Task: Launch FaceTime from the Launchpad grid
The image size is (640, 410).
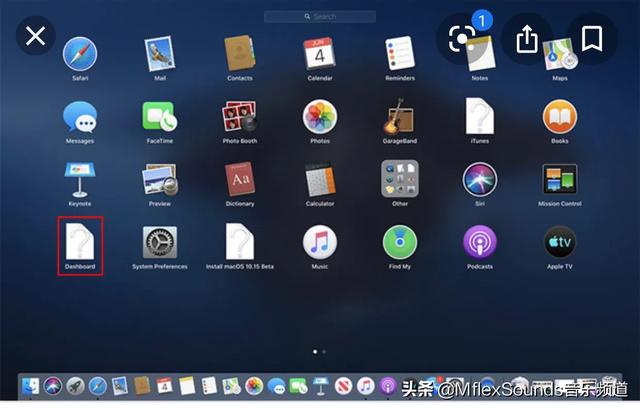Action: point(160,117)
